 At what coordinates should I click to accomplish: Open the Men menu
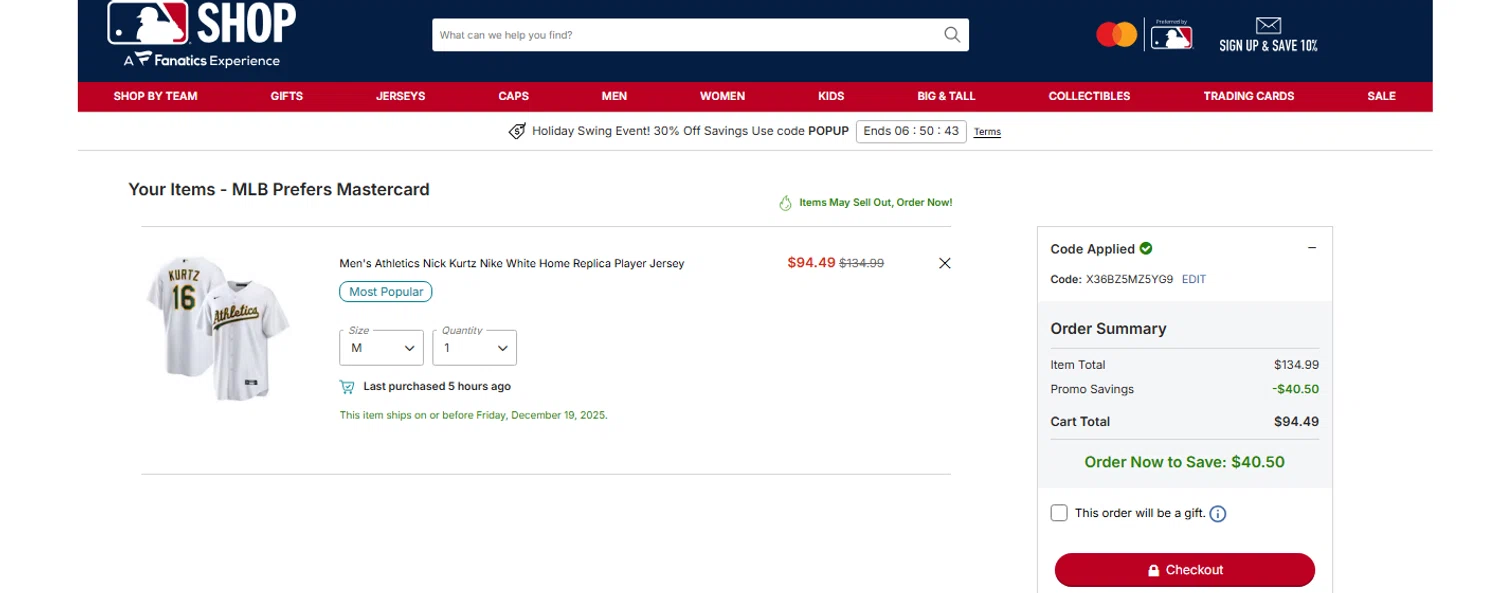[614, 96]
